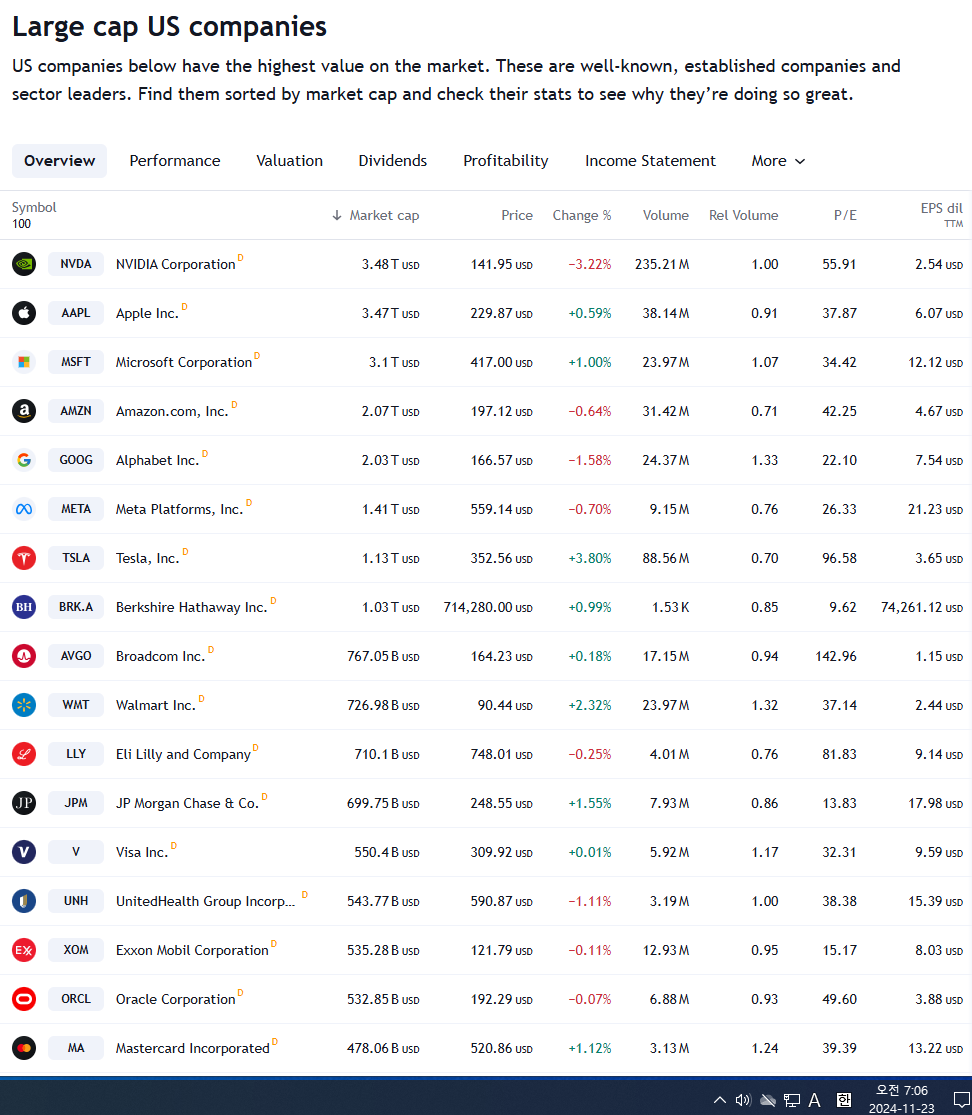Open JP Morgan Chase & Co. link
The image size is (972, 1115).
188,804
